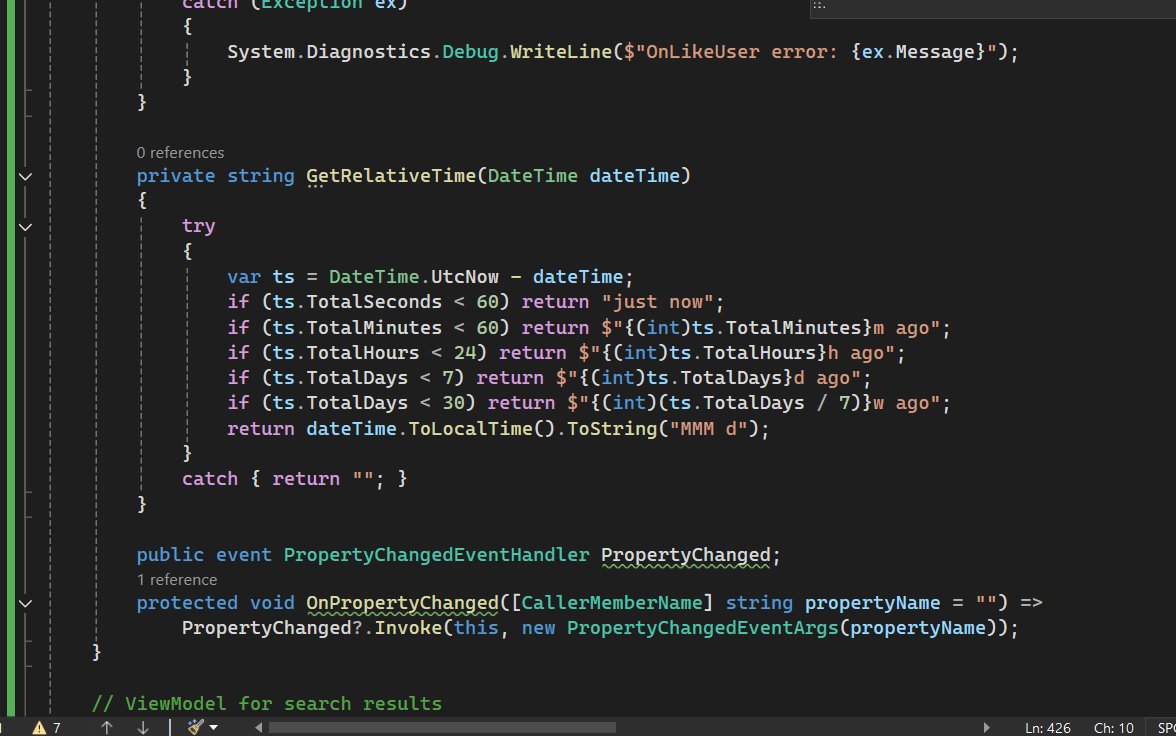The height and width of the screenshot is (736, 1176).
Task: Click the horizontal scrollbar left arrow
Action: 259,727
